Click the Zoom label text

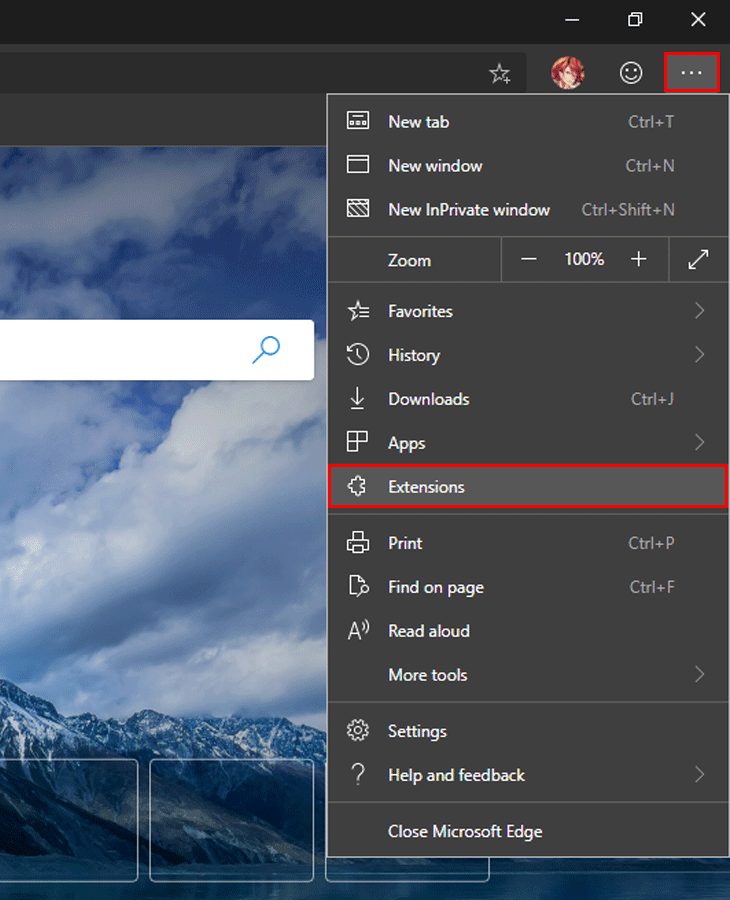tap(409, 260)
